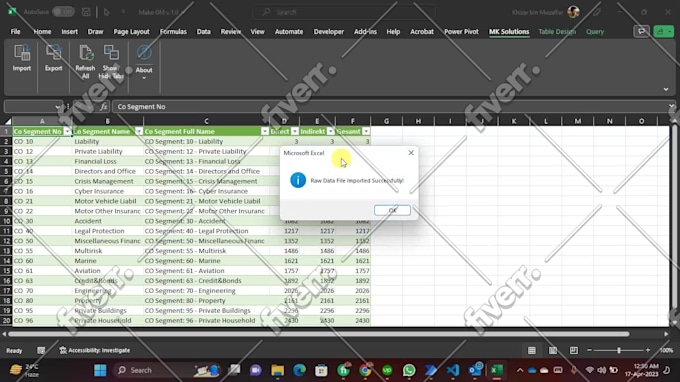The width and height of the screenshot is (680, 382).
Task: Open WhatsApp from the taskbar
Action: 409,370
